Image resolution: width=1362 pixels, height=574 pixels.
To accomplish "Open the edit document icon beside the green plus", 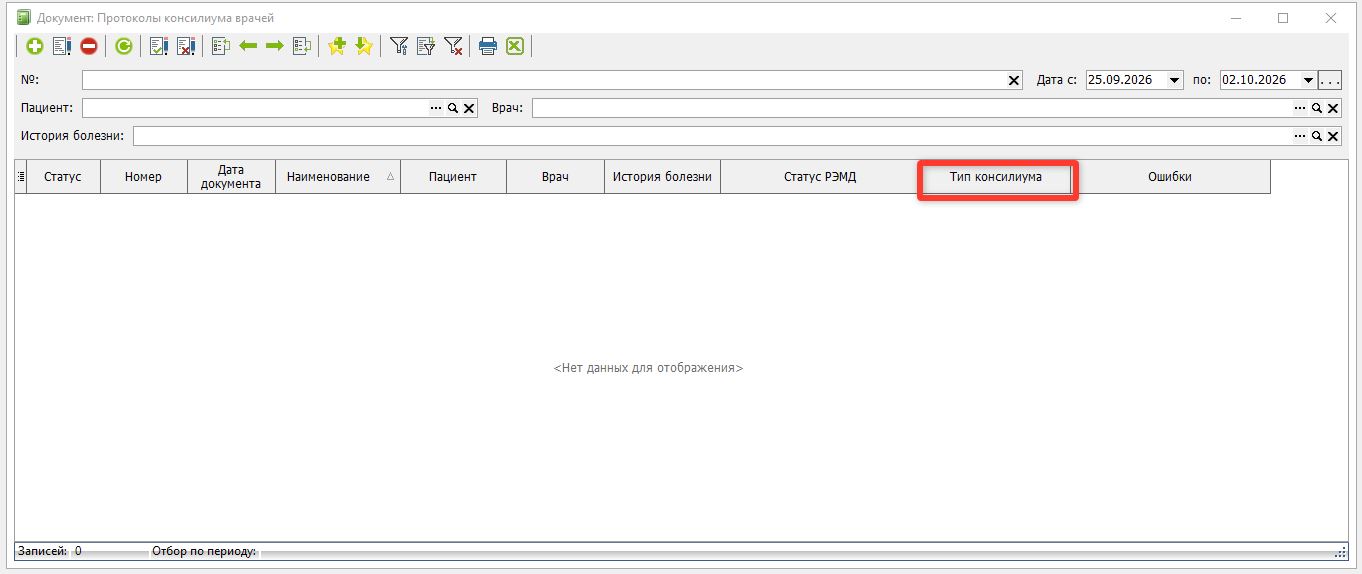I will pos(61,46).
